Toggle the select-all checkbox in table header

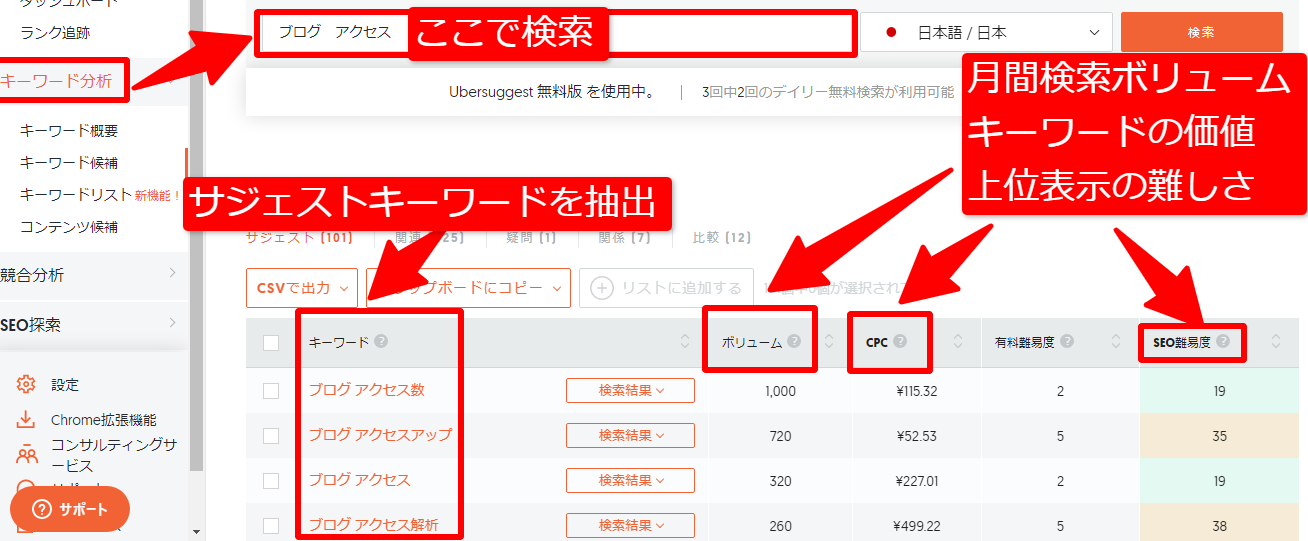(x=271, y=343)
